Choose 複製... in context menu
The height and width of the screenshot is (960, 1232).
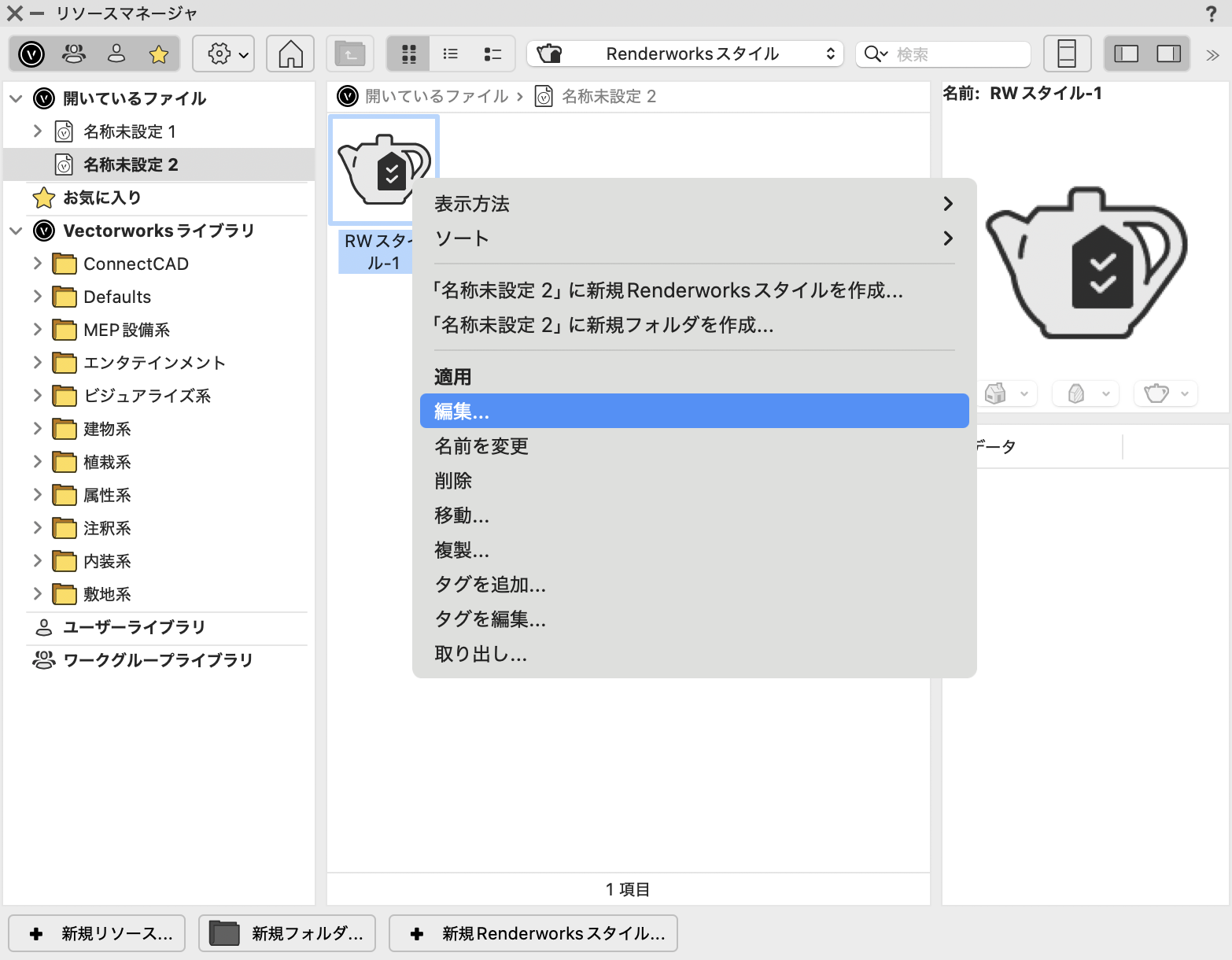point(694,550)
